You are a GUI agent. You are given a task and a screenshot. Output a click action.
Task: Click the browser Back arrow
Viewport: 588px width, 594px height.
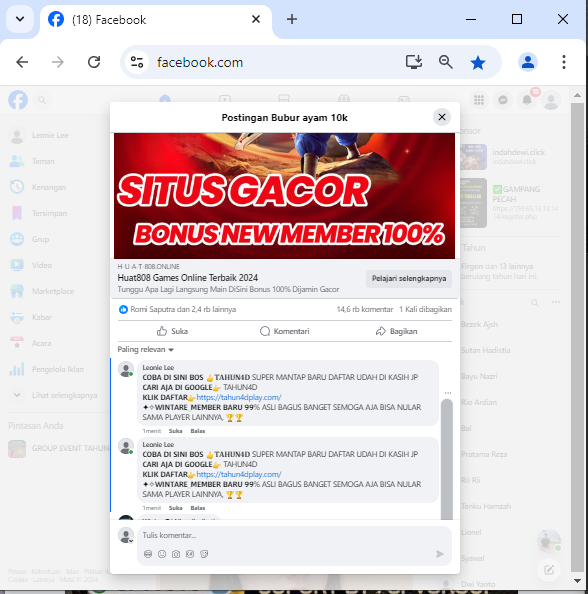coord(22,62)
